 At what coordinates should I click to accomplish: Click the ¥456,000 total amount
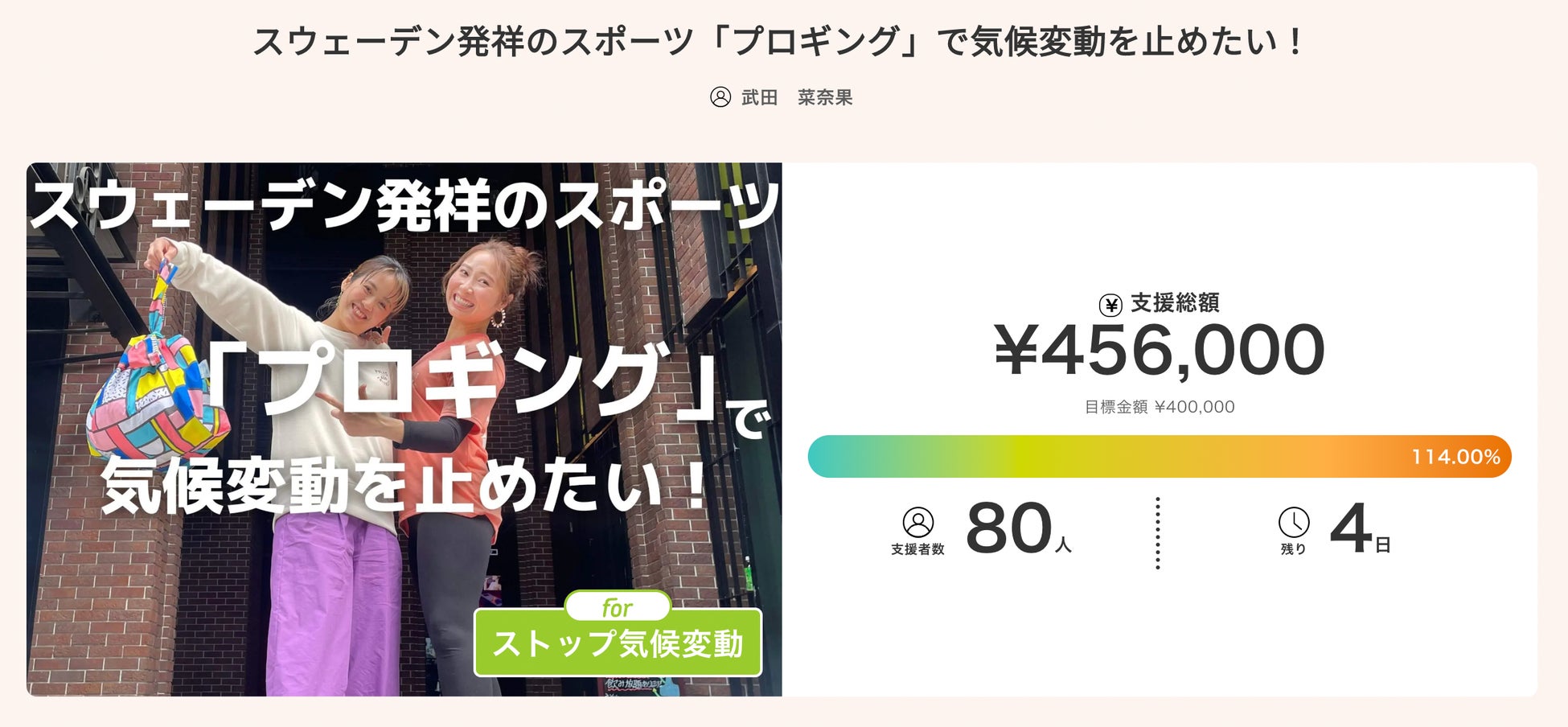(1159, 351)
